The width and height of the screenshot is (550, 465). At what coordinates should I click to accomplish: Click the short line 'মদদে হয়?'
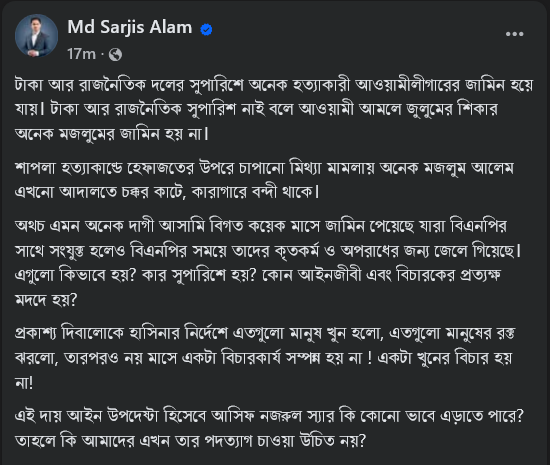coord(46,299)
